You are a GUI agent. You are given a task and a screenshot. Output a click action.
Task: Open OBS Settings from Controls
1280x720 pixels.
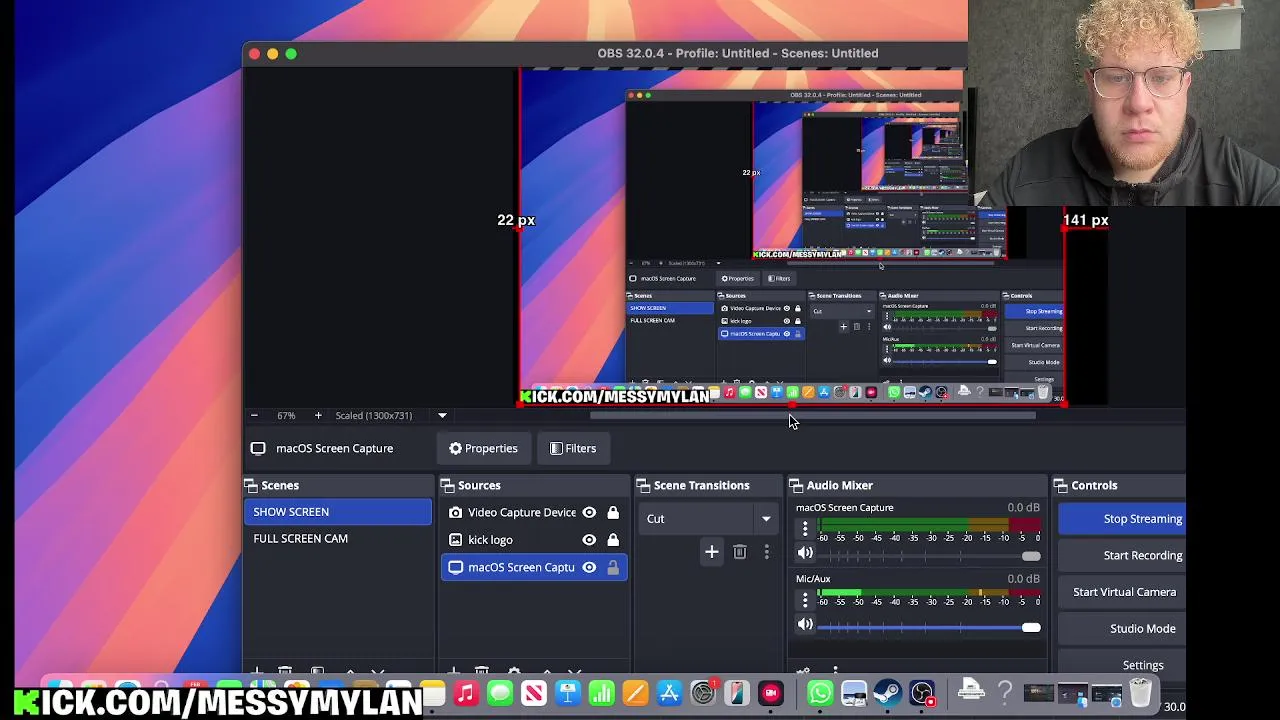coord(1122,665)
